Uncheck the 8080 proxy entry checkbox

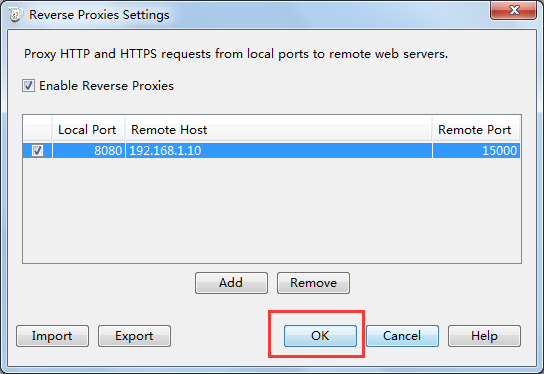[x=37, y=151]
